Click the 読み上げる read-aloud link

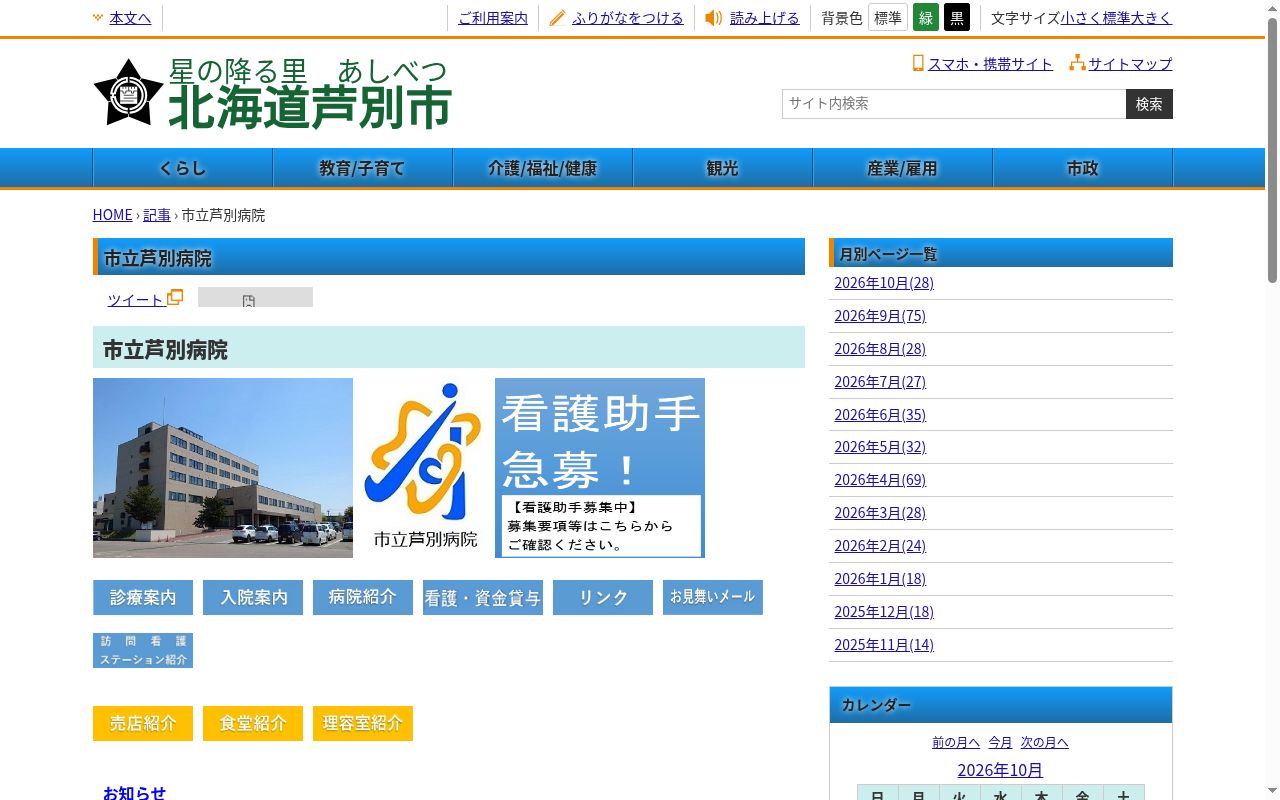765,18
